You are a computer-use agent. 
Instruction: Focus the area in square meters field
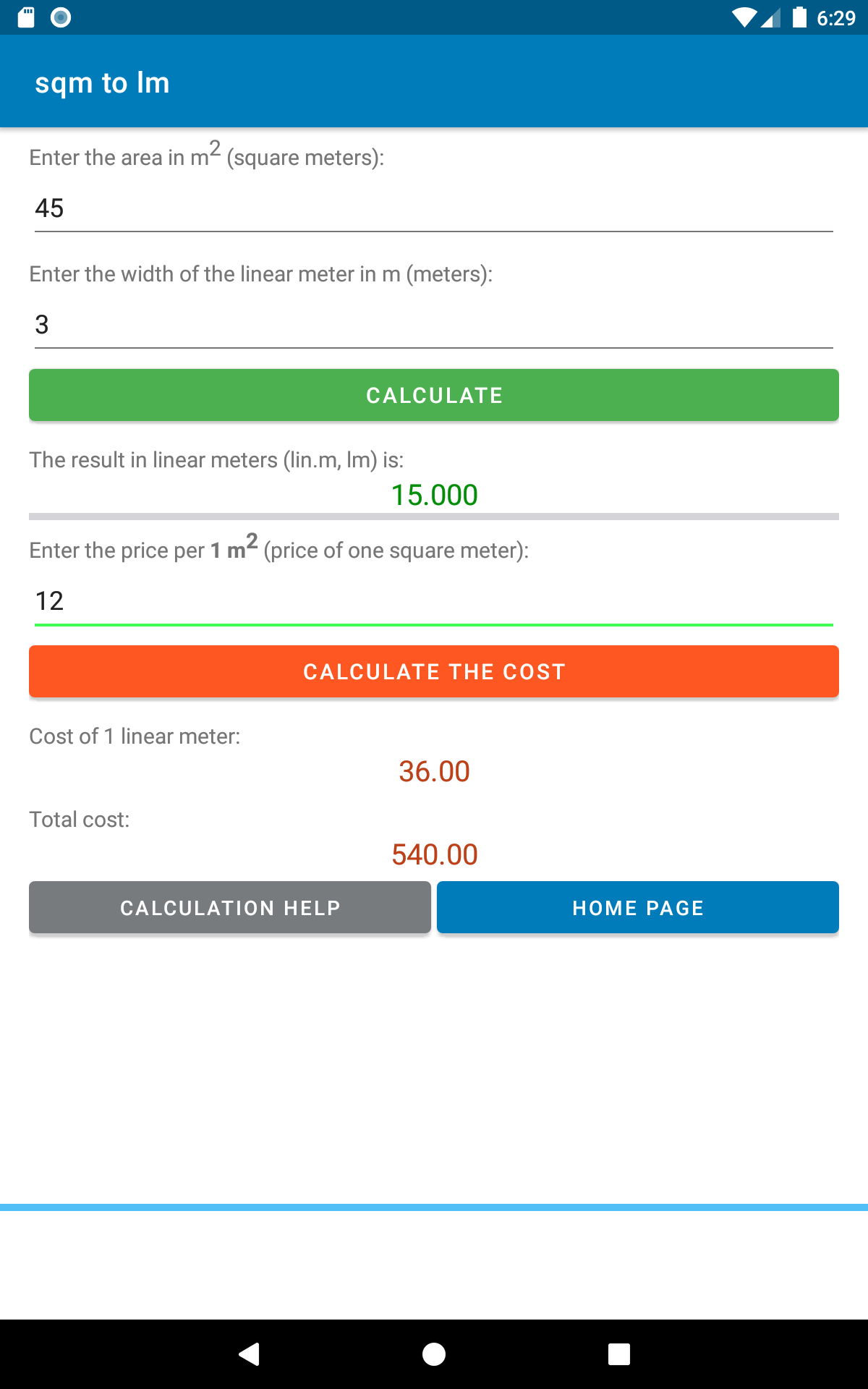click(434, 208)
